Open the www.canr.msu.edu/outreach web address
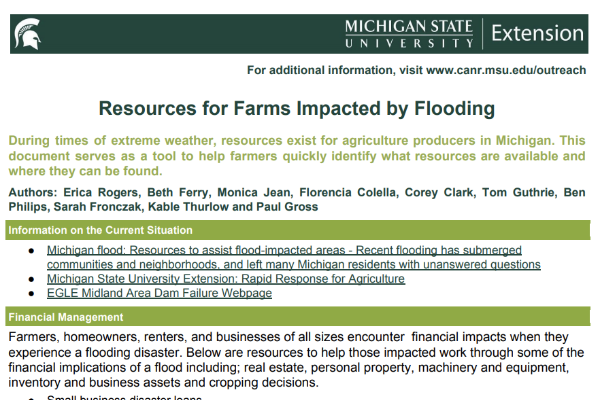The height and width of the screenshot is (400, 600). [x=506, y=70]
